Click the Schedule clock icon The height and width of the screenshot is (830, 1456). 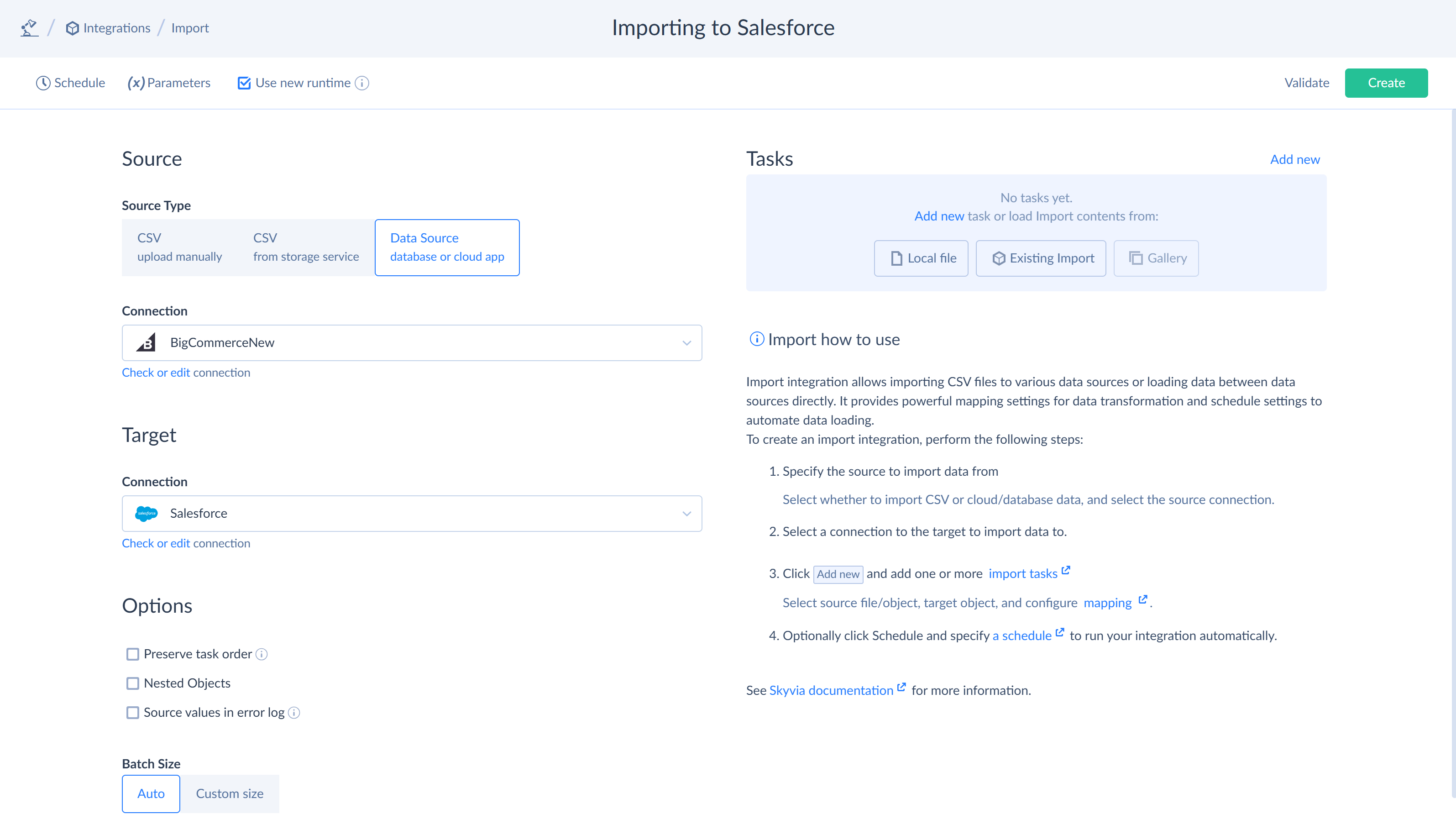pos(43,83)
